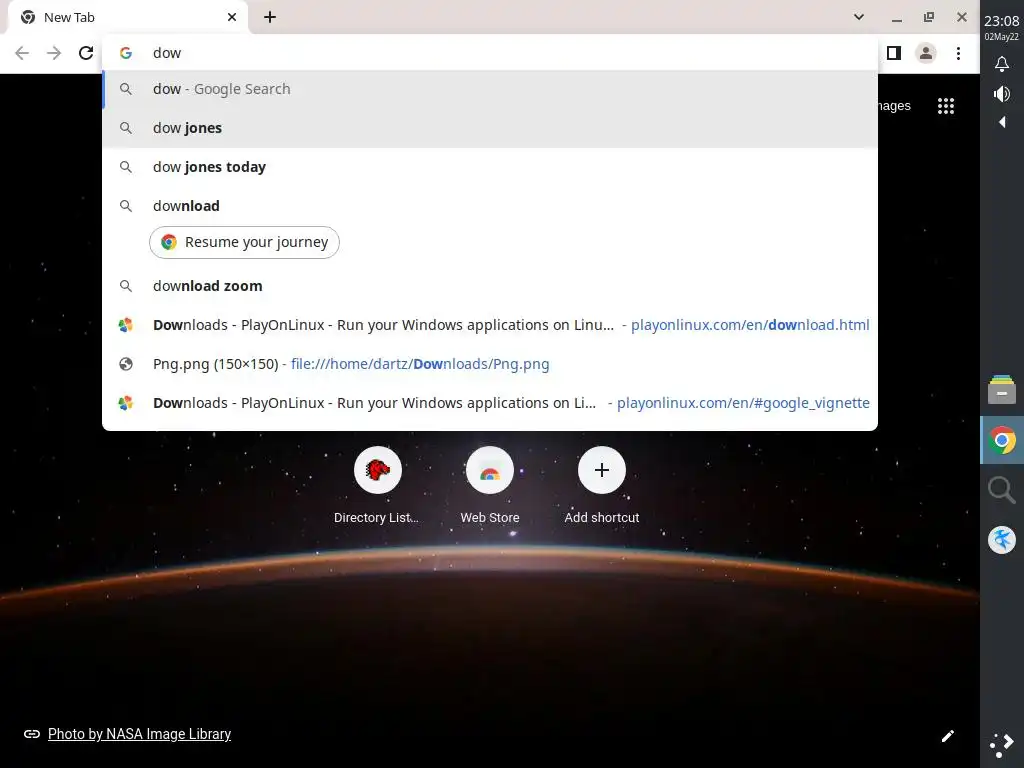Open Directory List shortcut
The height and width of the screenshot is (768, 1024).
[377, 486]
